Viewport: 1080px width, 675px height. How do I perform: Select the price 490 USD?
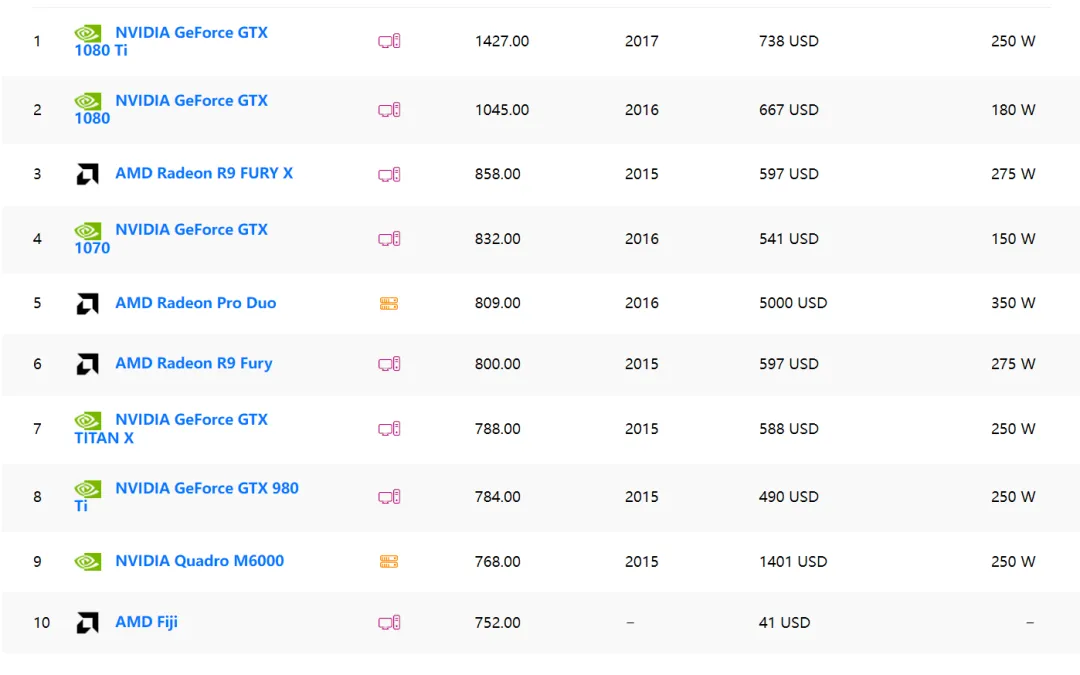click(x=789, y=497)
